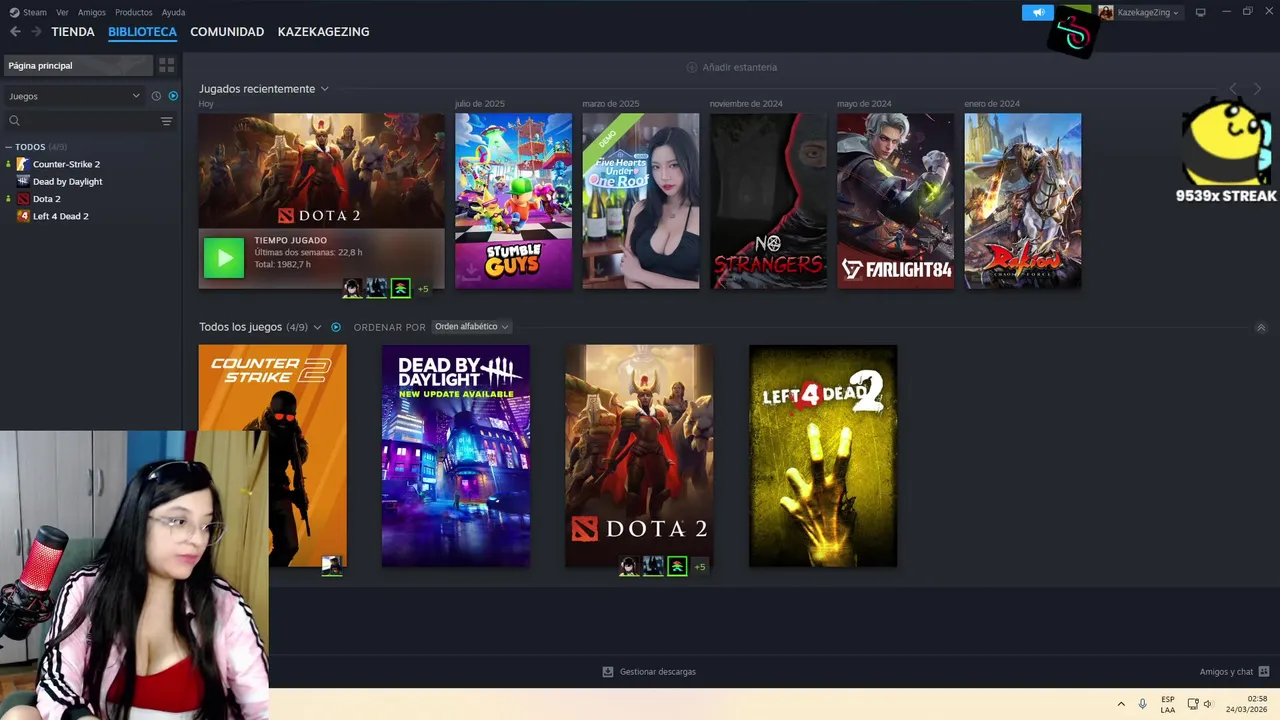Open the KAZEKAGEZING profile tab
Screen dimensions: 1280x720
click(x=323, y=32)
